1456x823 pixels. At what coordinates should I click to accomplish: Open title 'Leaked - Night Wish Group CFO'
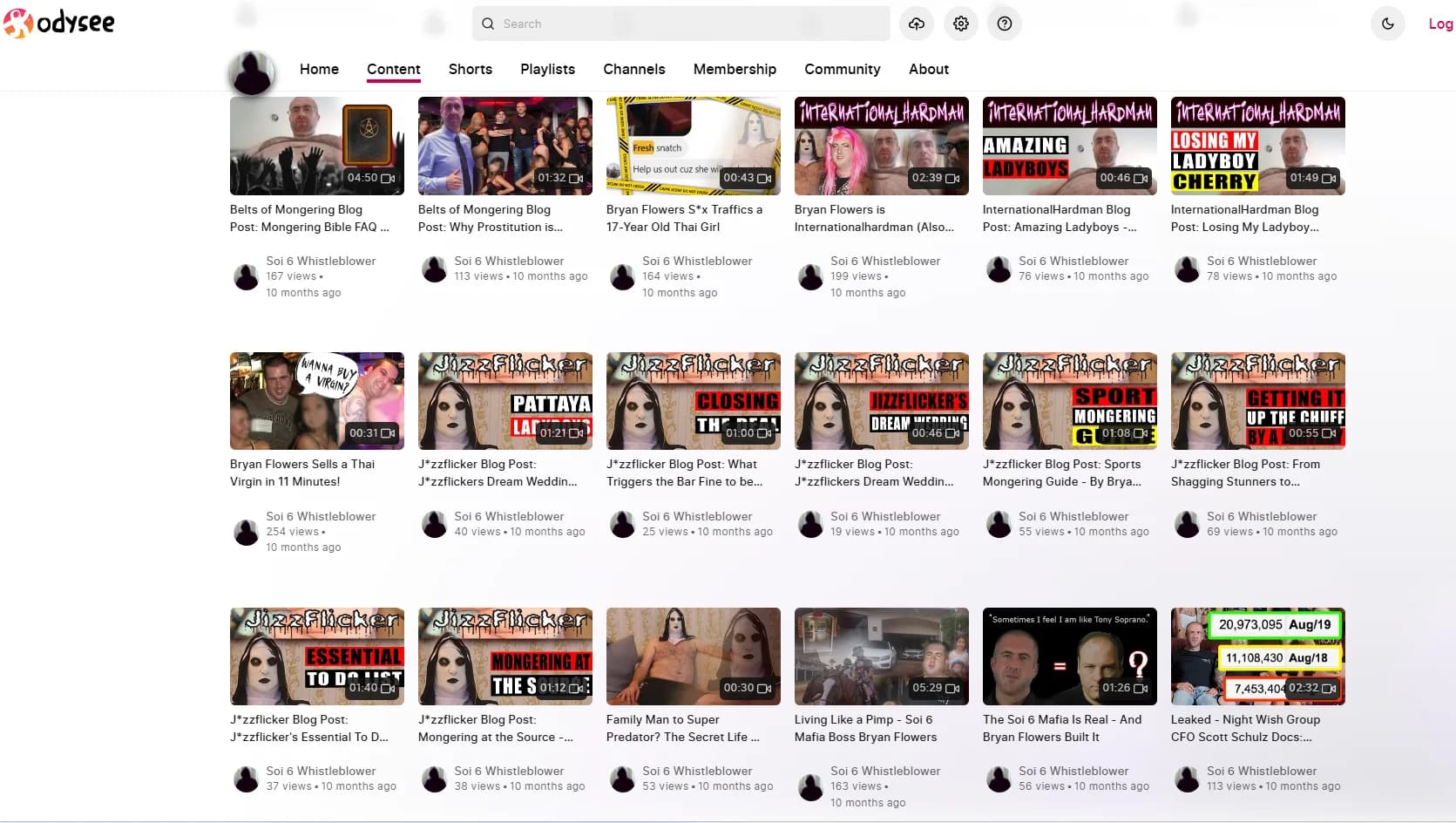point(1245,728)
